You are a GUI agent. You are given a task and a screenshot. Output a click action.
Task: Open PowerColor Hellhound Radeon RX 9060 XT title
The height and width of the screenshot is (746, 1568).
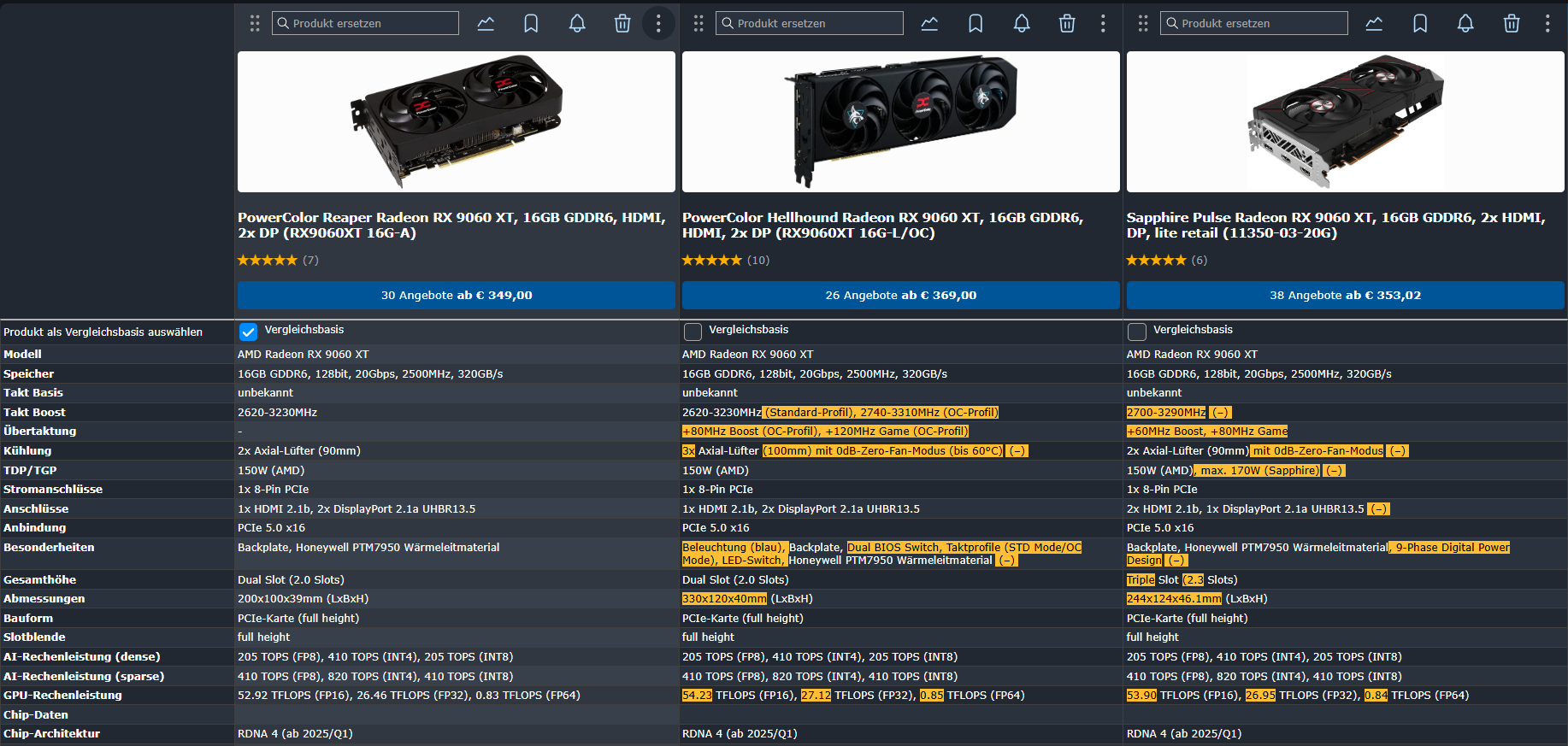tap(882, 225)
